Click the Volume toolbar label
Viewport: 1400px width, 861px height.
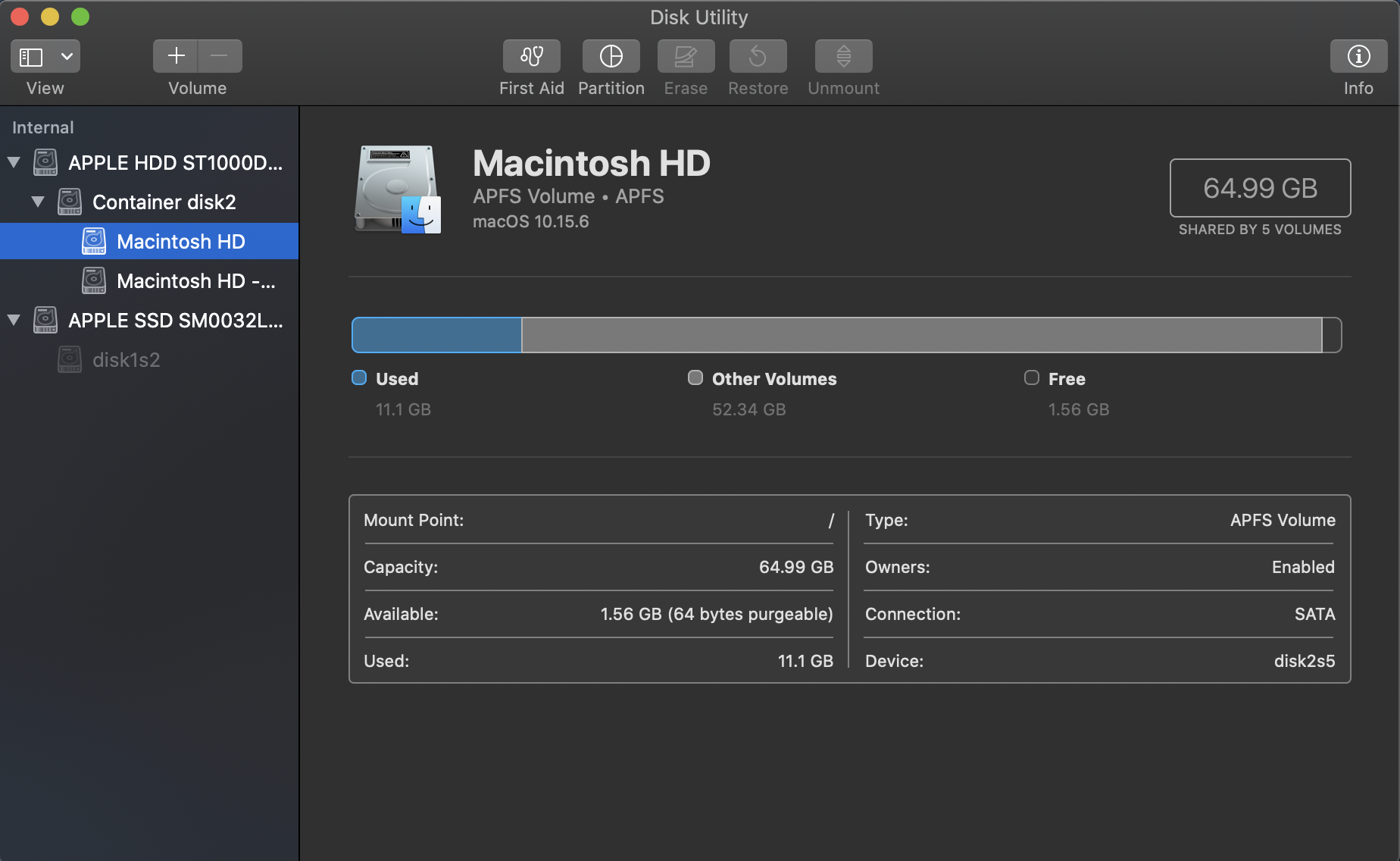pyautogui.click(x=198, y=88)
